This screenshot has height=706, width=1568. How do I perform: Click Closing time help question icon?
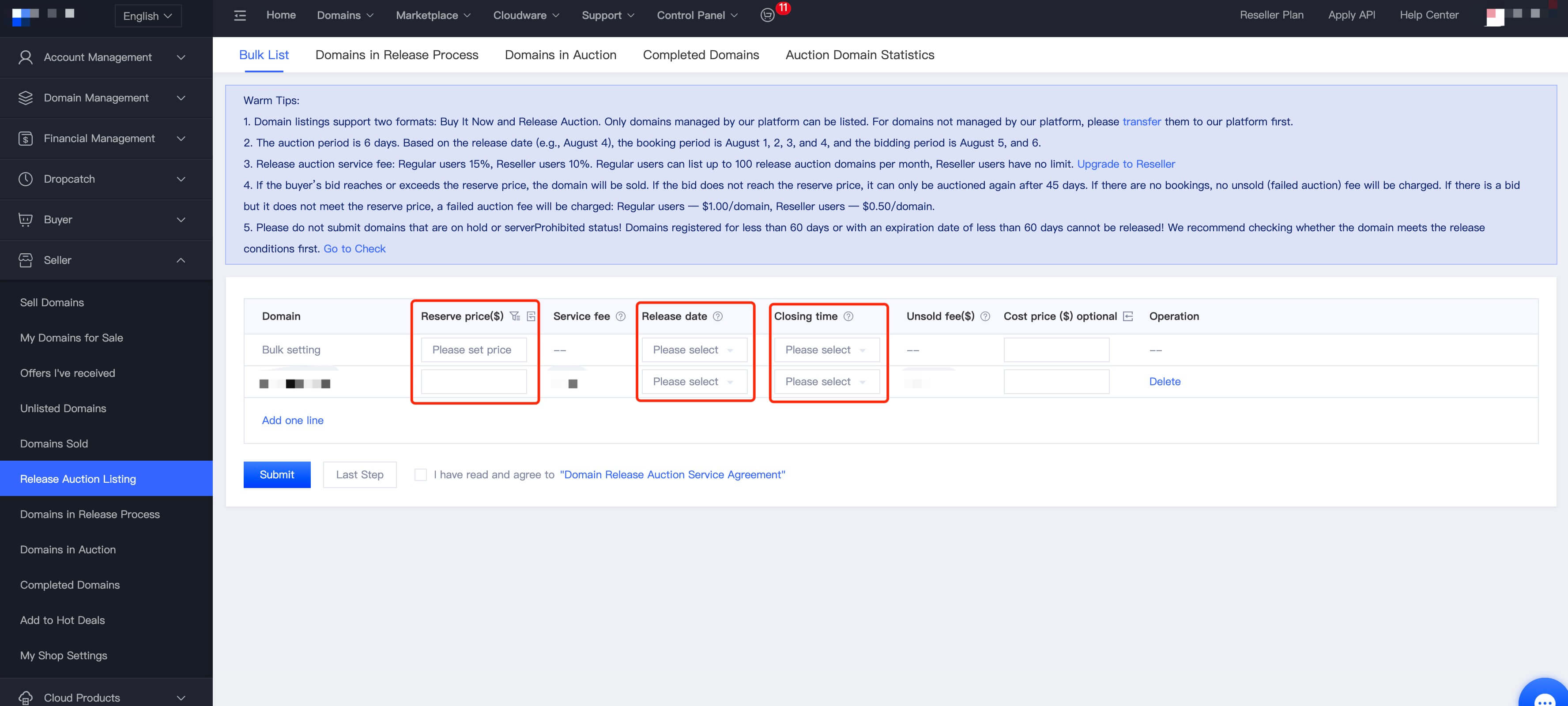click(848, 316)
